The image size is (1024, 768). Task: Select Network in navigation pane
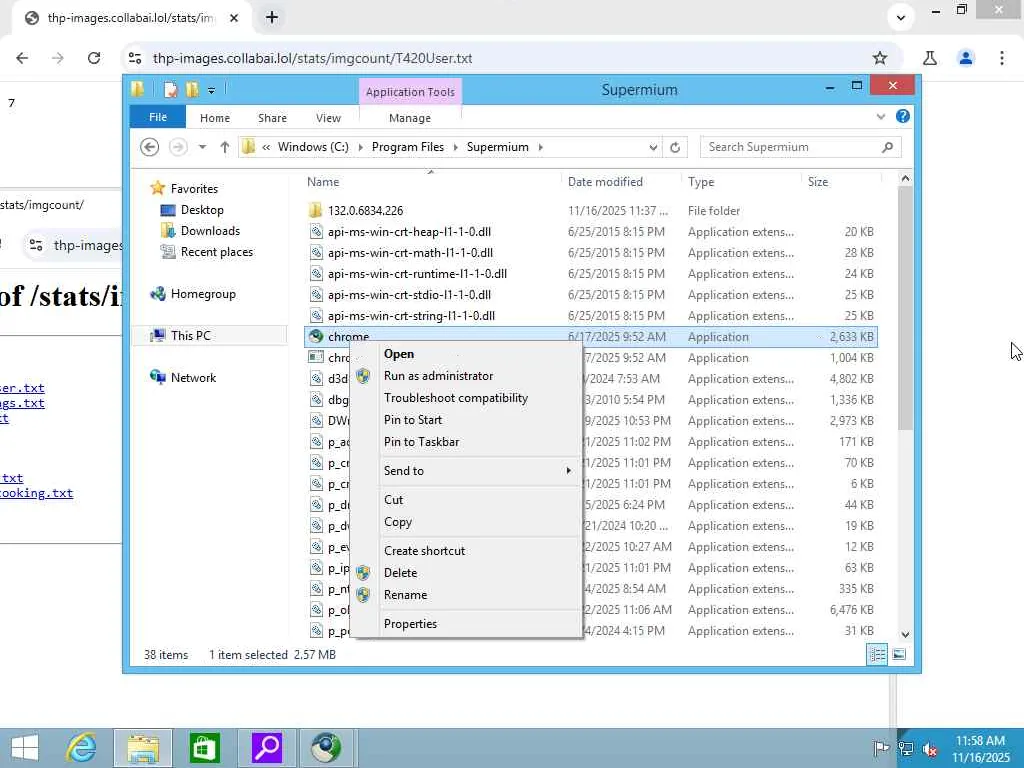tap(193, 377)
